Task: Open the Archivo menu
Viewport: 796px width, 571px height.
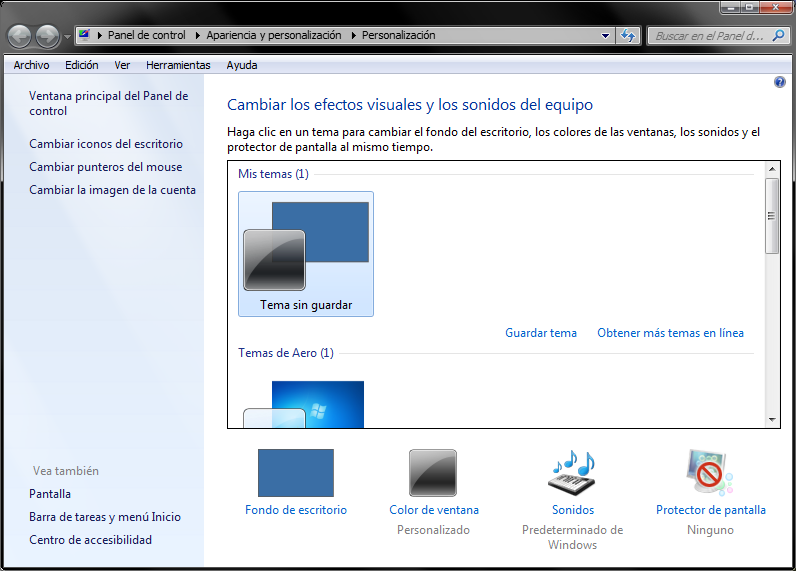Action: coord(31,65)
